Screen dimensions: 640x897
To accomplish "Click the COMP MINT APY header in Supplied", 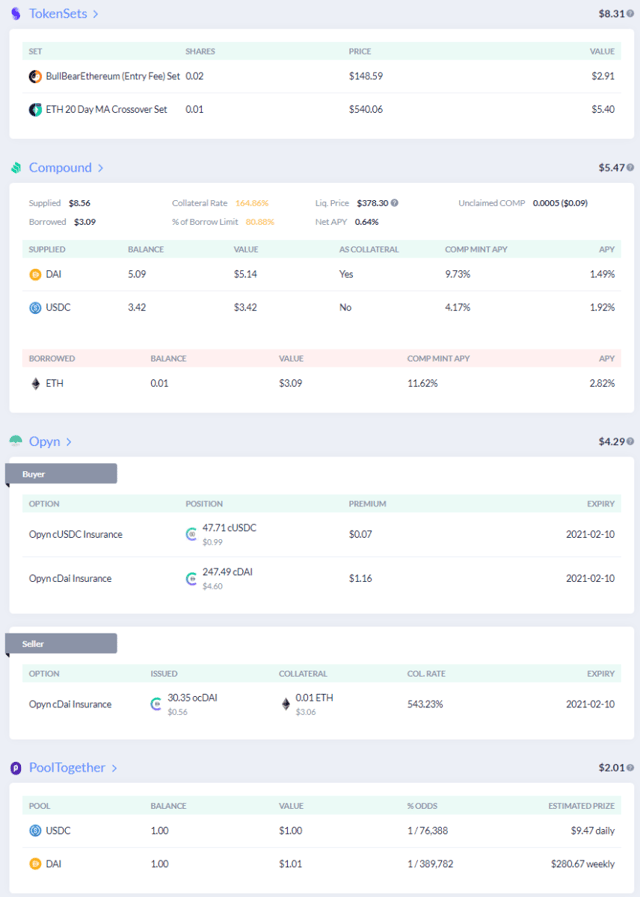I will (x=476, y=249).
